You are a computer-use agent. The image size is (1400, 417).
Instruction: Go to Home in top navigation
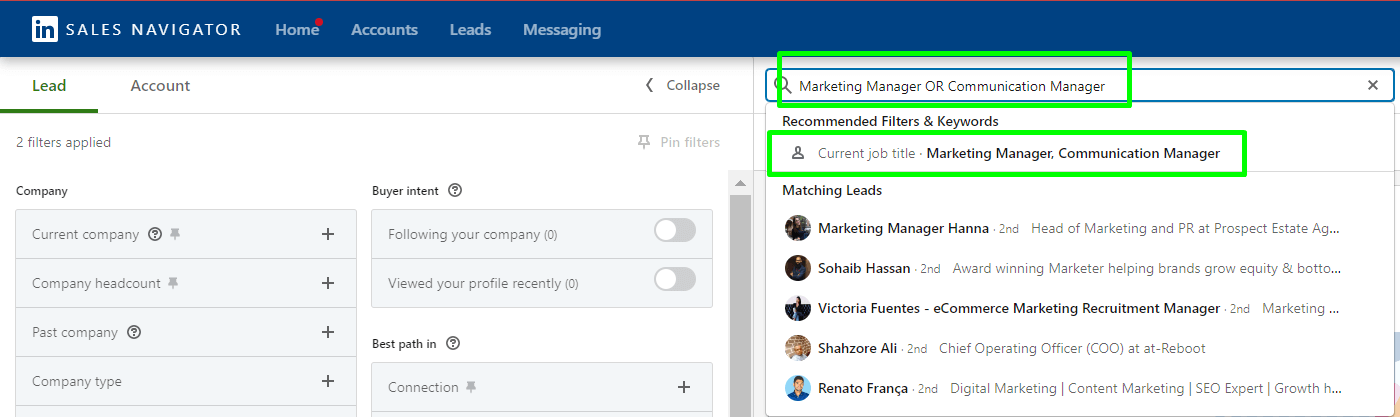(297, 29)
